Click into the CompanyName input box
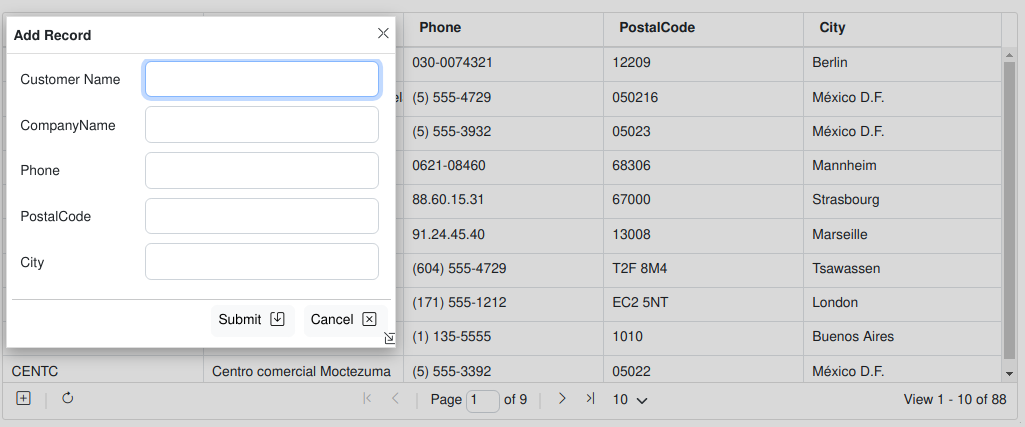The image size is (1025, 427). pos(262,125)
